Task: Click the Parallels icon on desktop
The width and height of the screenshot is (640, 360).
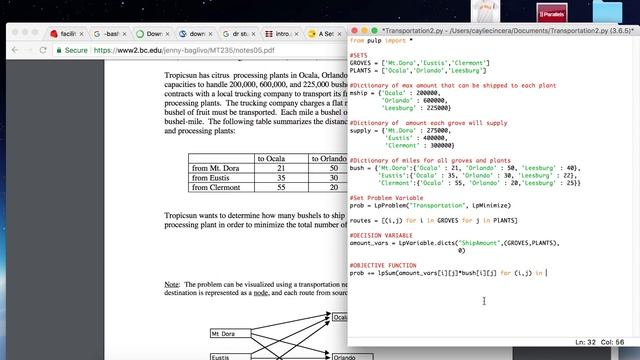Action: coord(551,13)
